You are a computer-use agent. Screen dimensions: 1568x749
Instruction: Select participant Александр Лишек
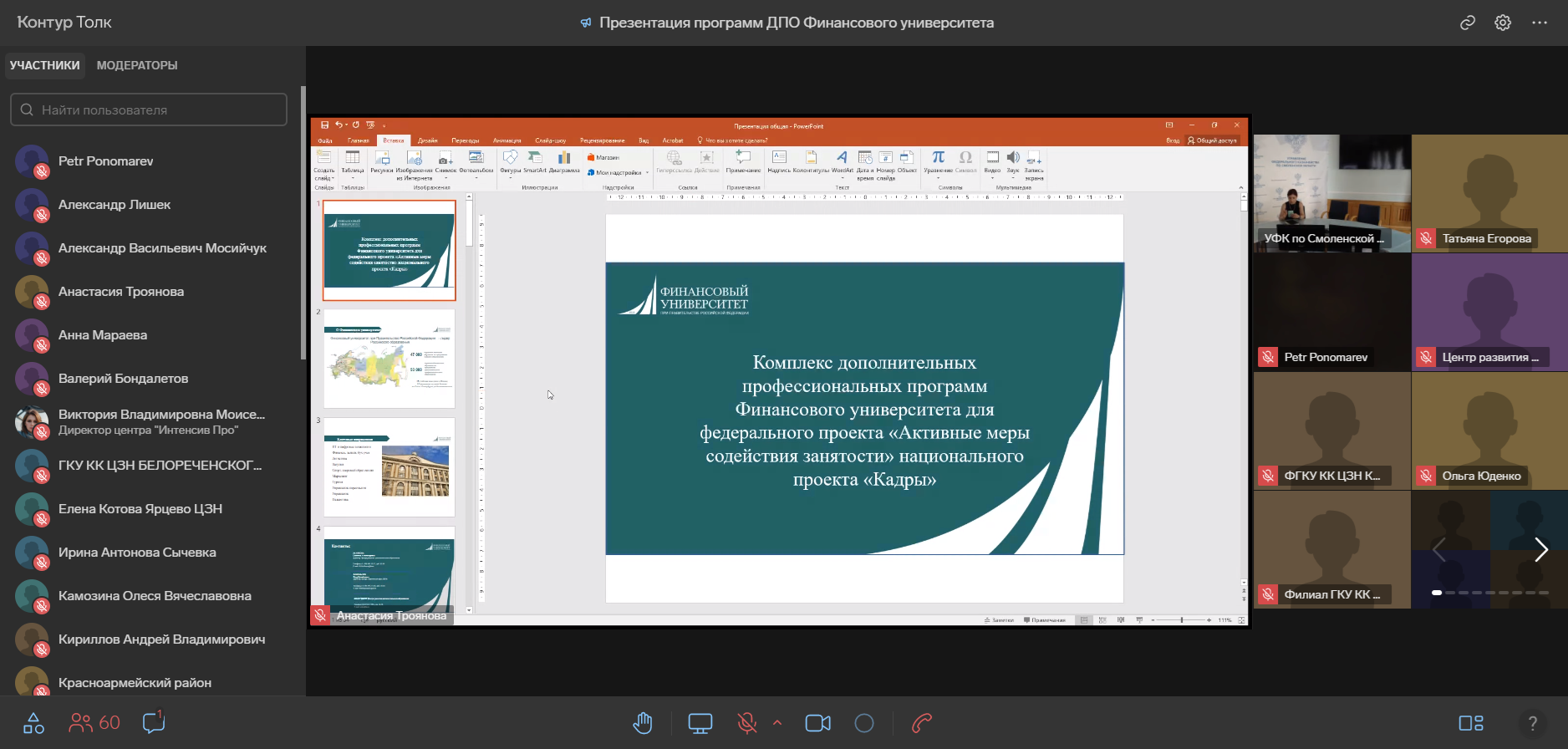(x=150, y=205)
